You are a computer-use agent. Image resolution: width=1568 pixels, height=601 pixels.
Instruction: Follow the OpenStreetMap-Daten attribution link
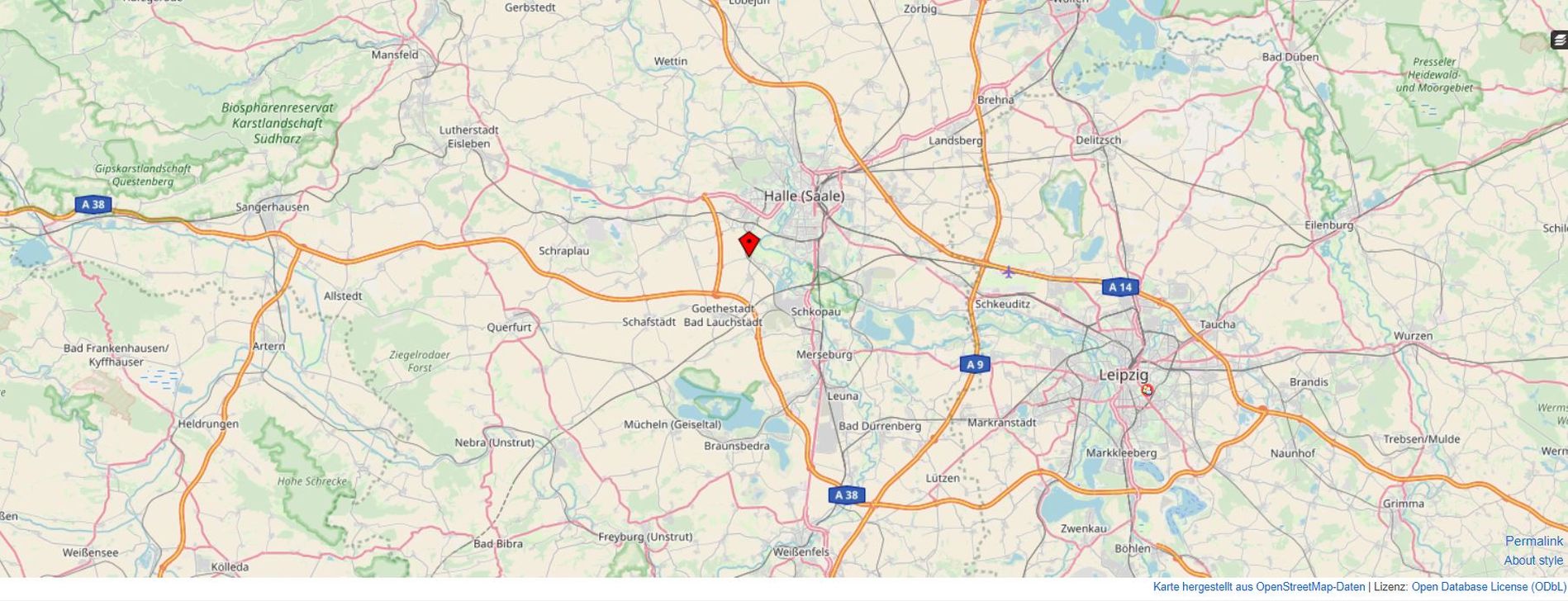[1310, 587]
